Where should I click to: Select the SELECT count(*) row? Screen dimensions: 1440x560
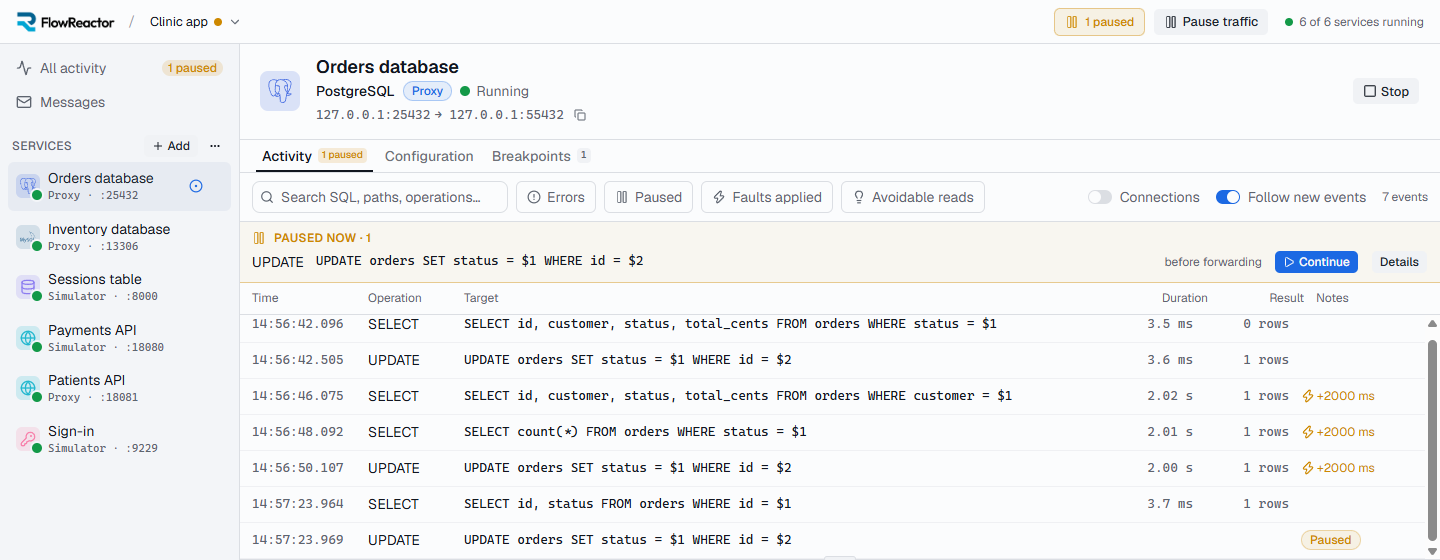click(832, 432)
